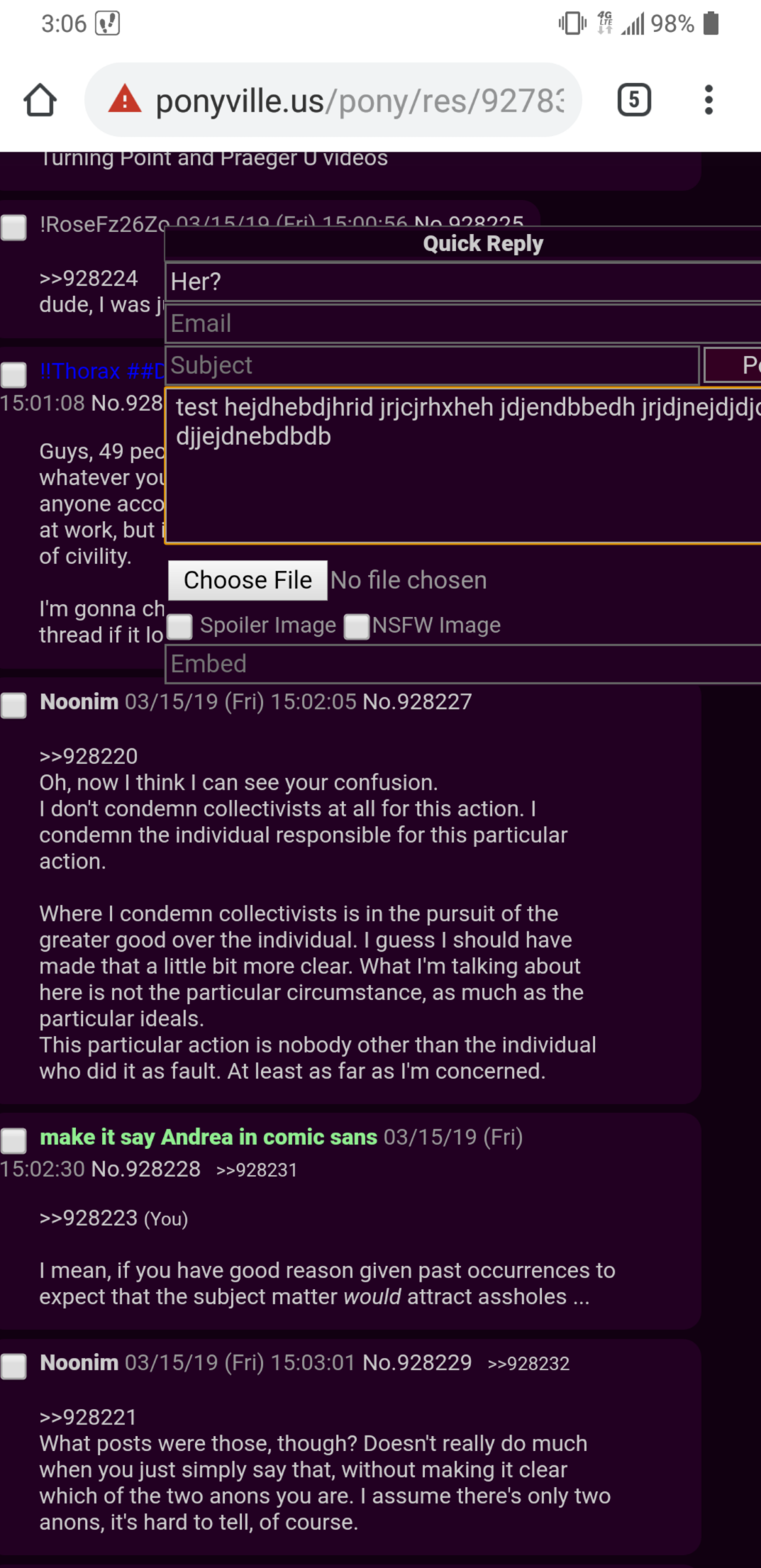
Task: Tap the signal strength bars icon
Action: pyautogui.click(x=633, y=24)
